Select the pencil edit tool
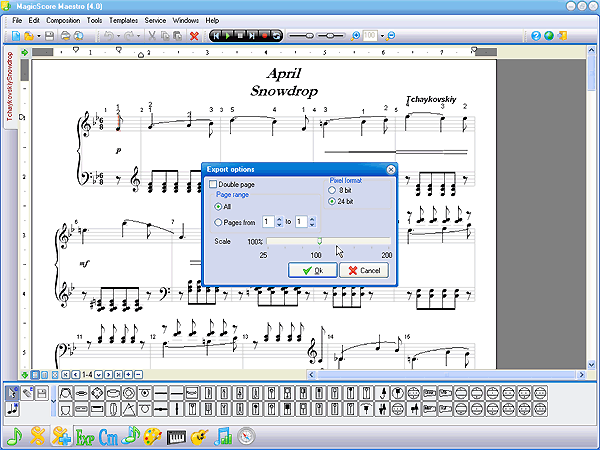 coord(27,393)
